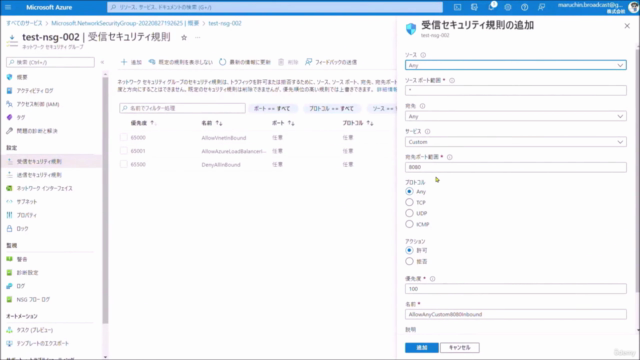640x360 pixels.
Task: Open the ソース dropdown
Action: pyautogui.click(x=516, y=65)
